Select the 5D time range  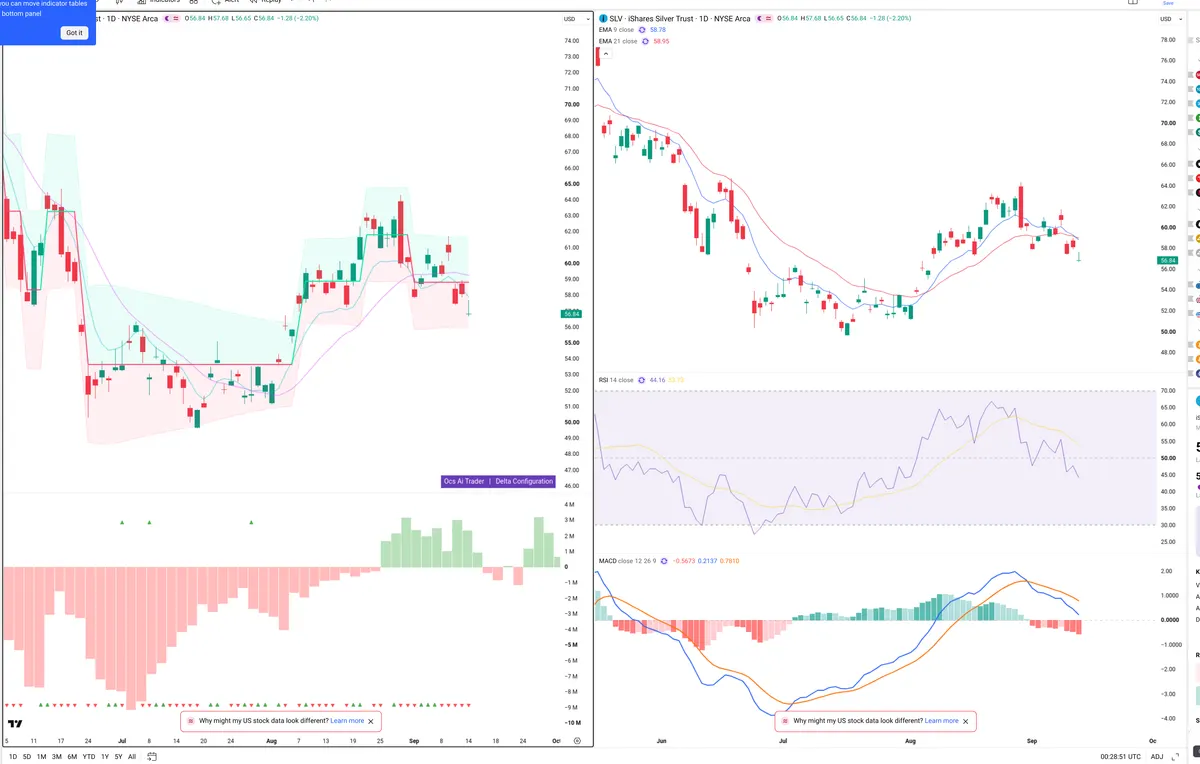(26, 757)
